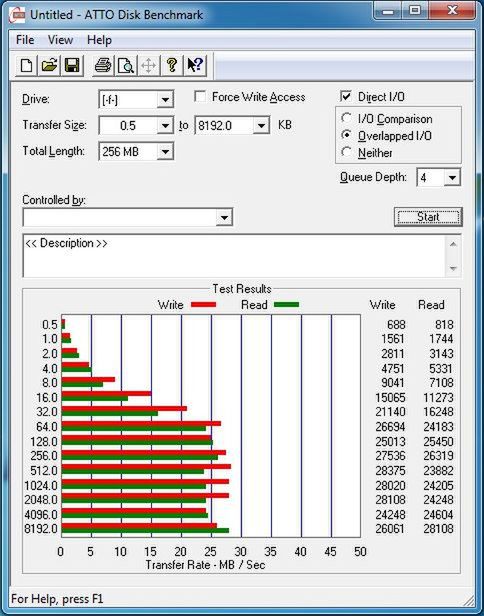
Task: Click the Description box scroll up arrow
Action: [453, 244]
